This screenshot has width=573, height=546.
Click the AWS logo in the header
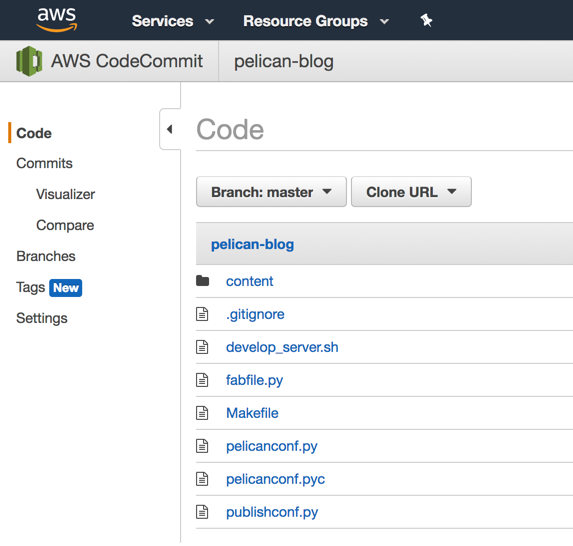tap(57, 20)
